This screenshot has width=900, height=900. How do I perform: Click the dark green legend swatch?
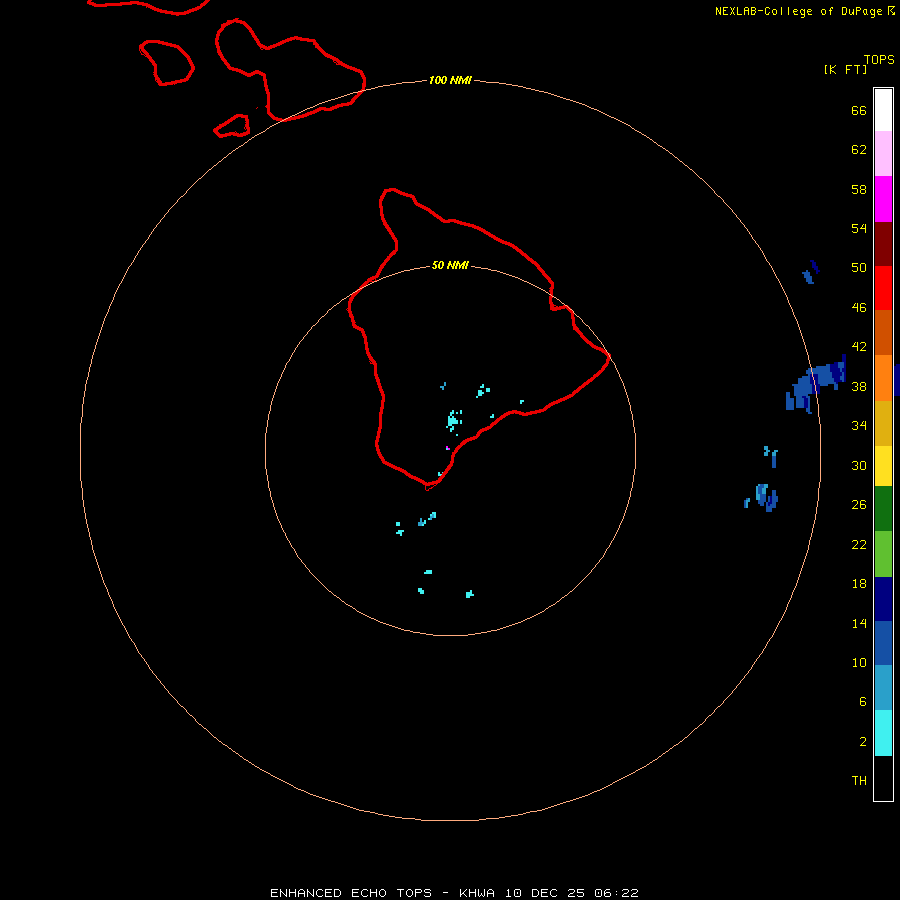point(883,509)
